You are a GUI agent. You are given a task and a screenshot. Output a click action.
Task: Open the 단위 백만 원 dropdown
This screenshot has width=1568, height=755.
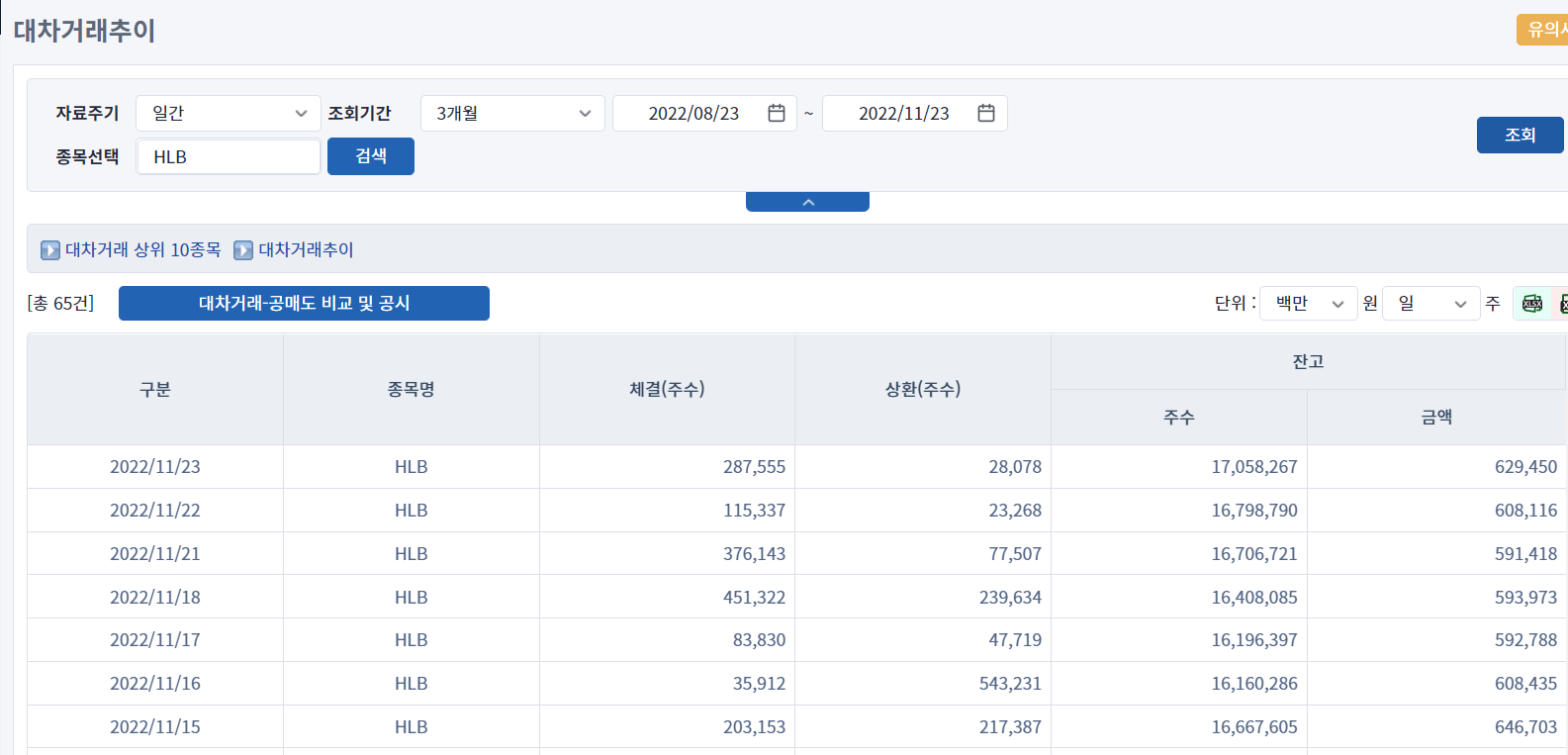1309,304
